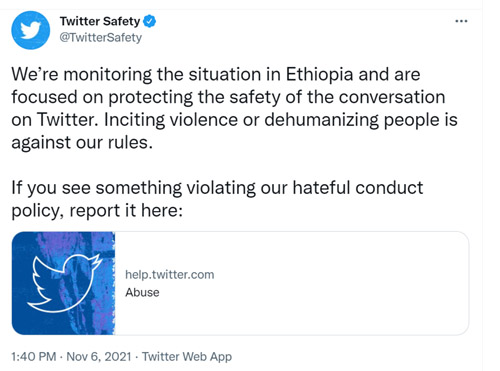Viewport: 500px width, 371px height.
Task: Click the "report it here:" text
Action: tap(126, 211)
